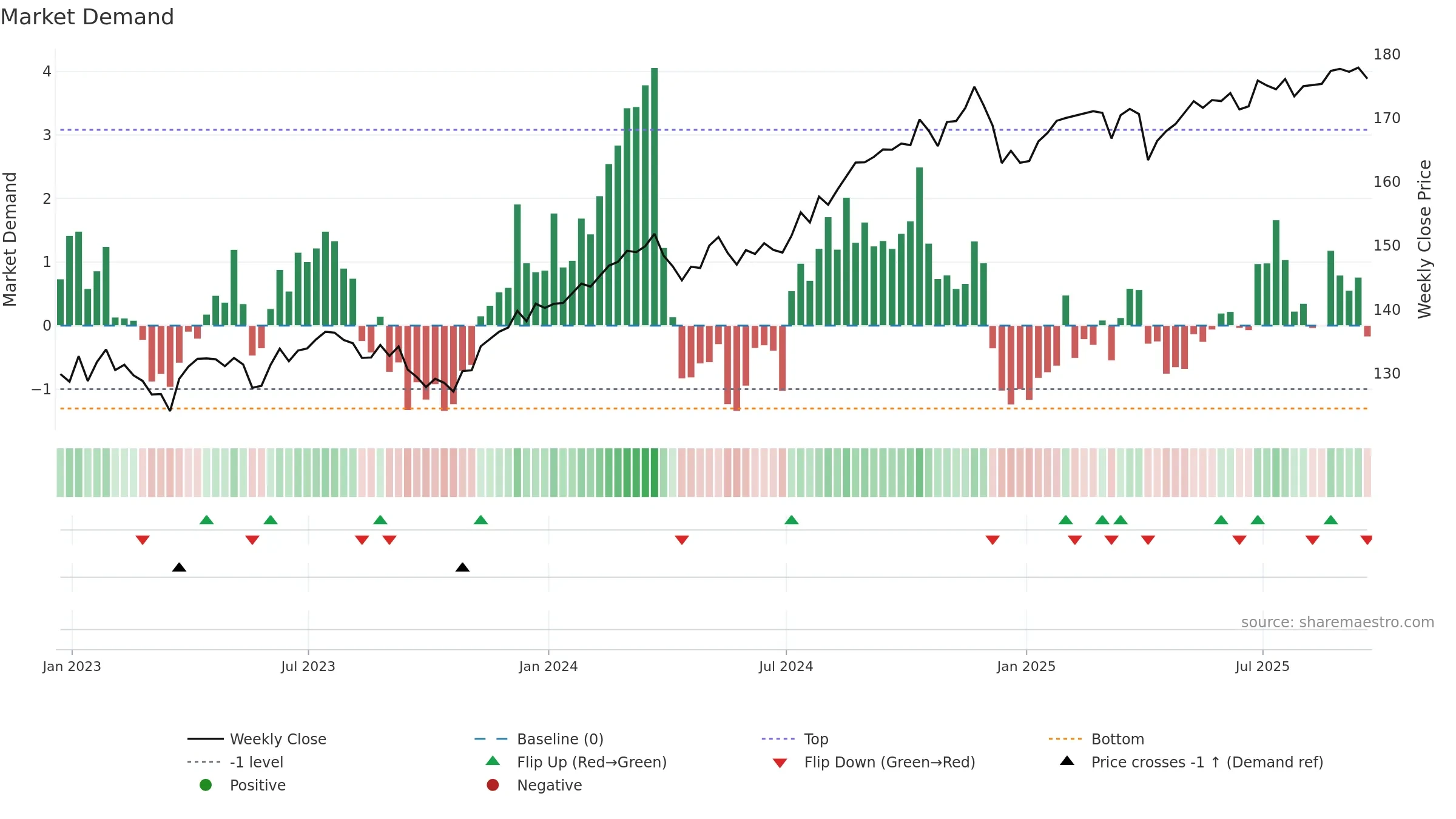Viewport: 1456px width, 819px height.
Task: Click the Weekly Close Price axis title
Action: coord(1424,239)
